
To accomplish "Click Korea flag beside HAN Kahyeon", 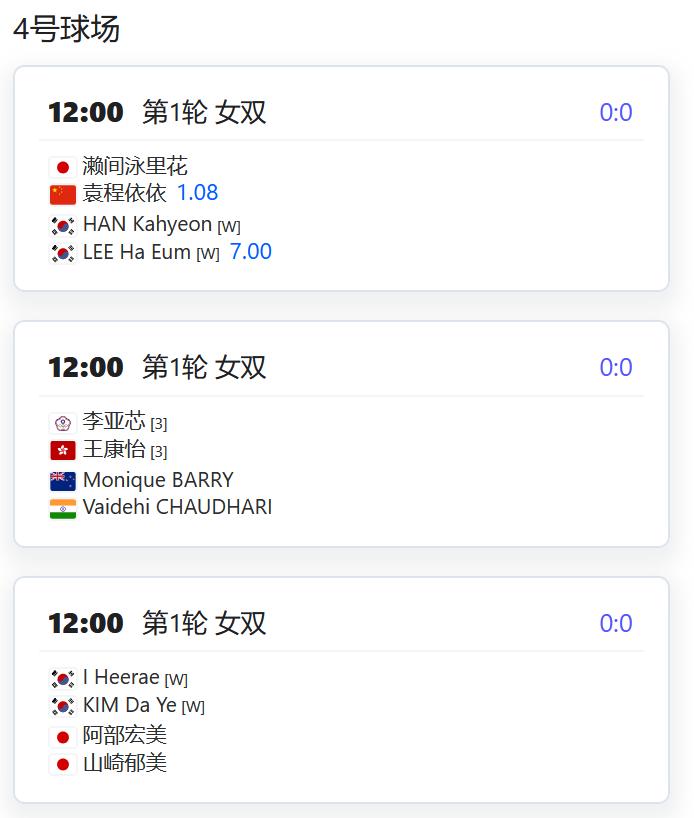I will click(x=63, y=226).
